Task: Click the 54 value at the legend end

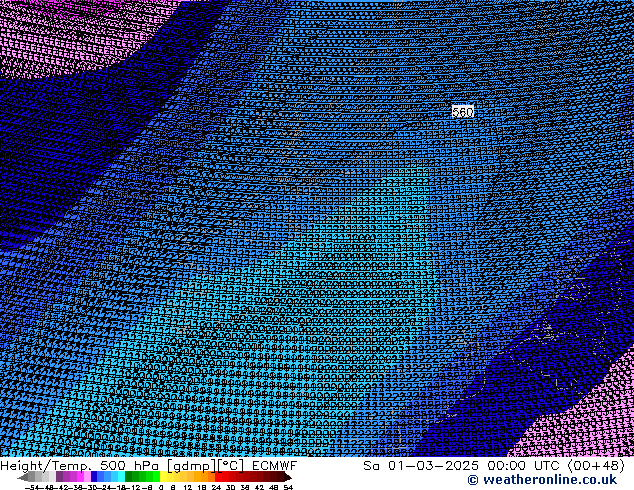Action: [288, 488]
